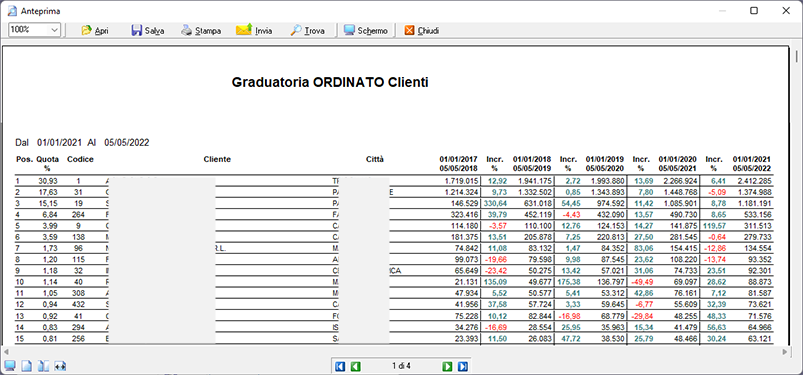Advance to the next page

(x=447, y=366)
